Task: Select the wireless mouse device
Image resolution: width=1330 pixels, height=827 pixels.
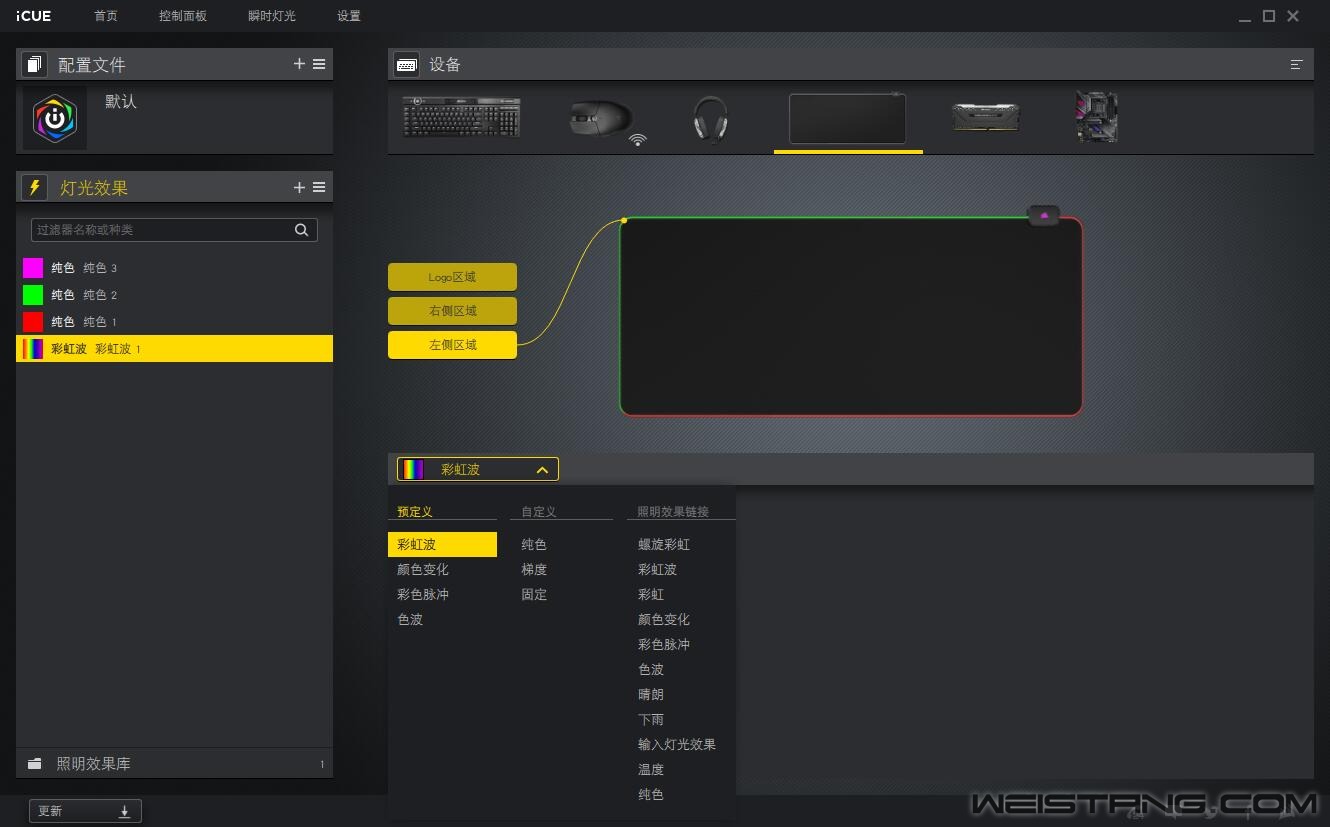Action: 606,120
